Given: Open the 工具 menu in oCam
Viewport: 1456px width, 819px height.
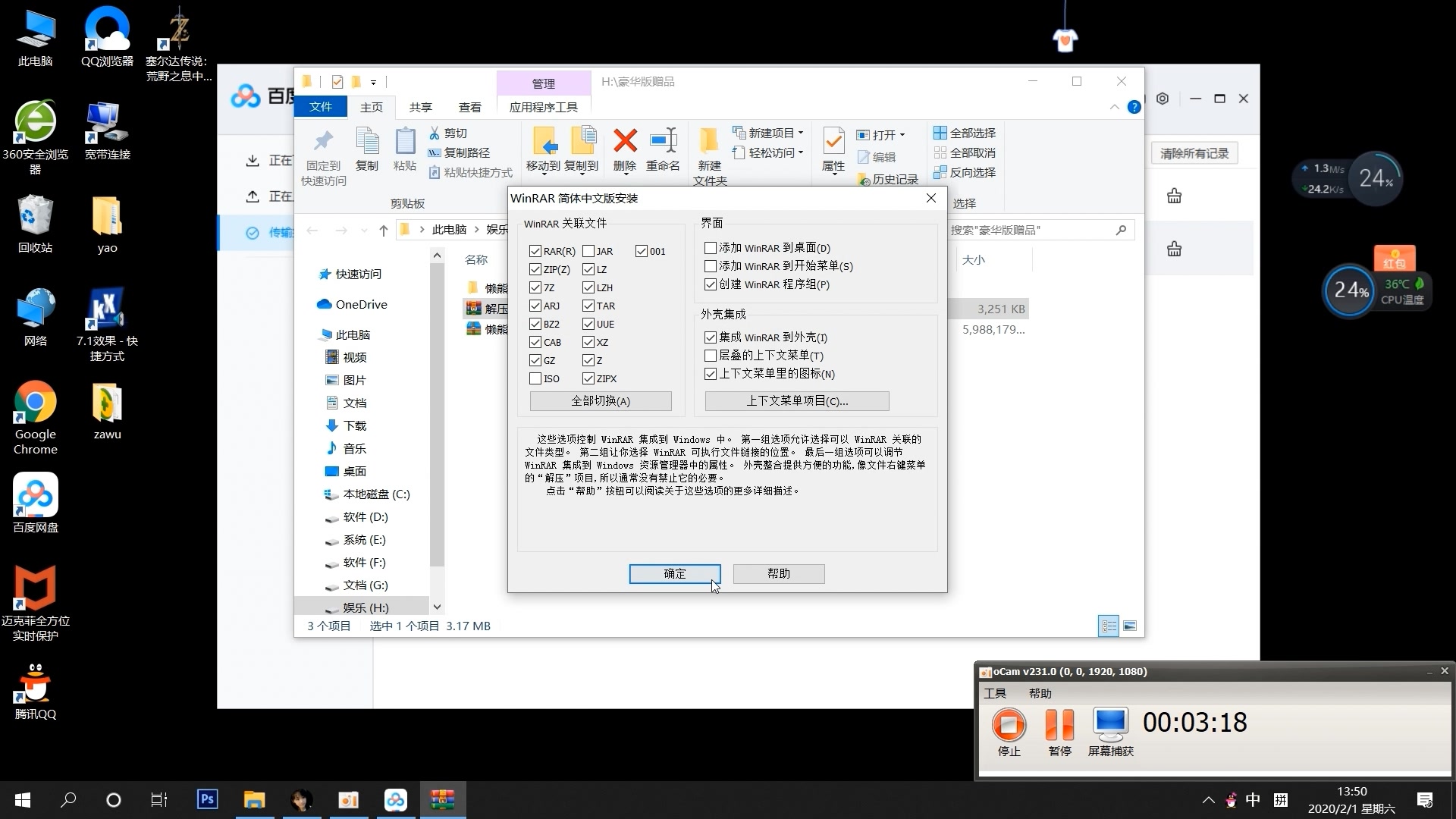Looking at the screenshot, I should pos(995,693).
